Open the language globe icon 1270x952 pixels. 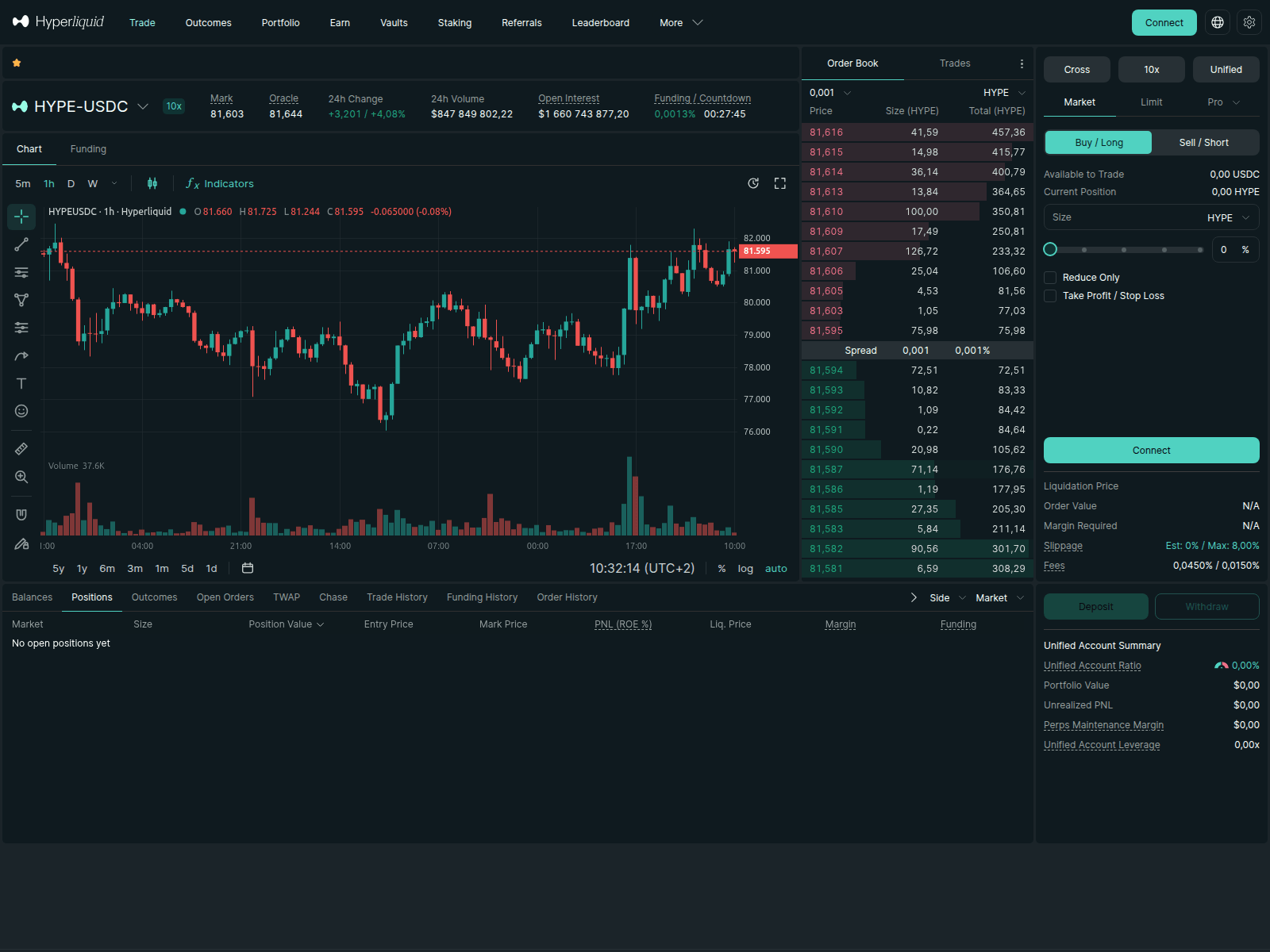coord(1218,22)
